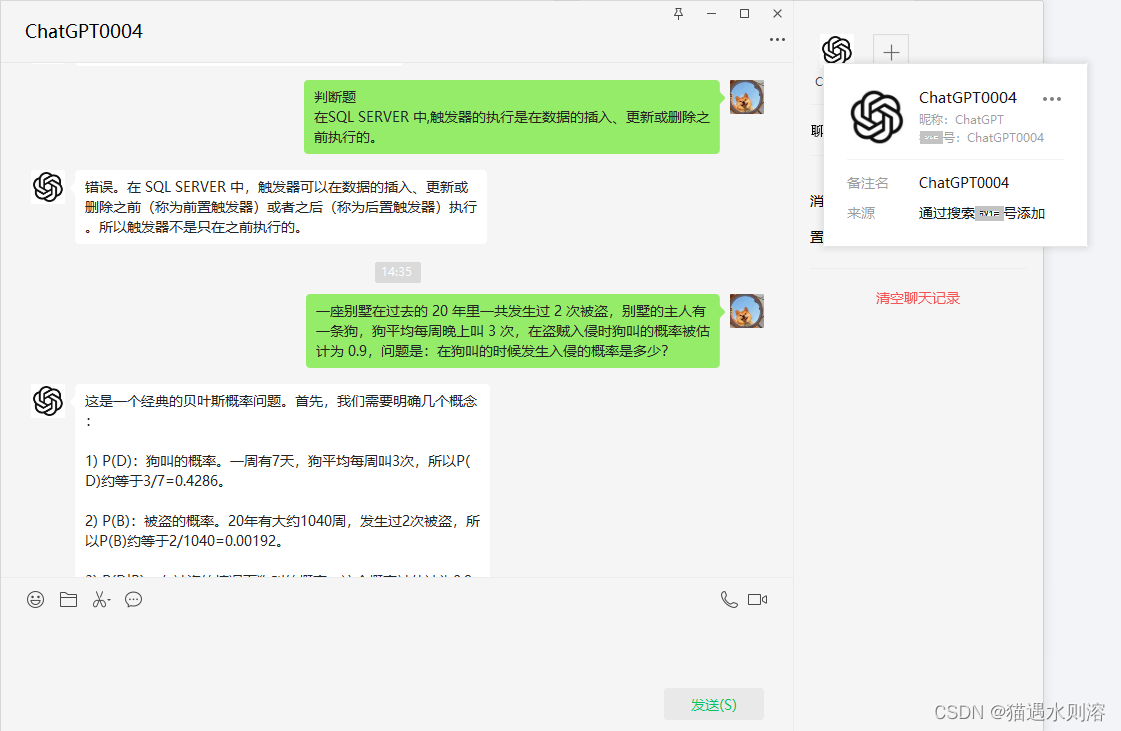This screenshot has width=1121, height=731.
Task: Click contact card name ChatGPT0004
Action: click(967, 97)
